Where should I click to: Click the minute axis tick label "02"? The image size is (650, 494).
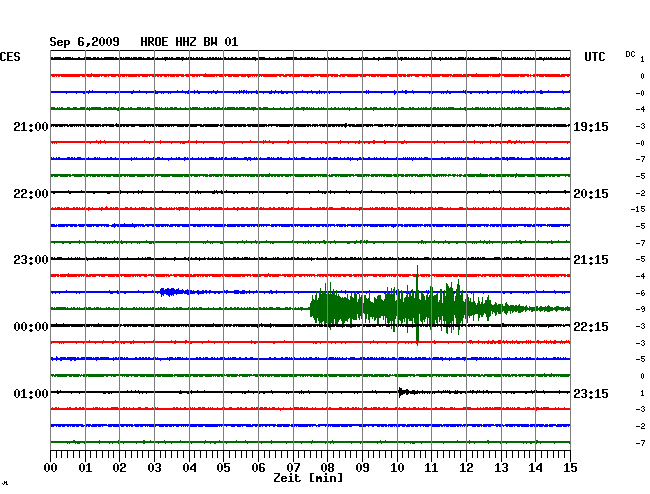(119, 468)
